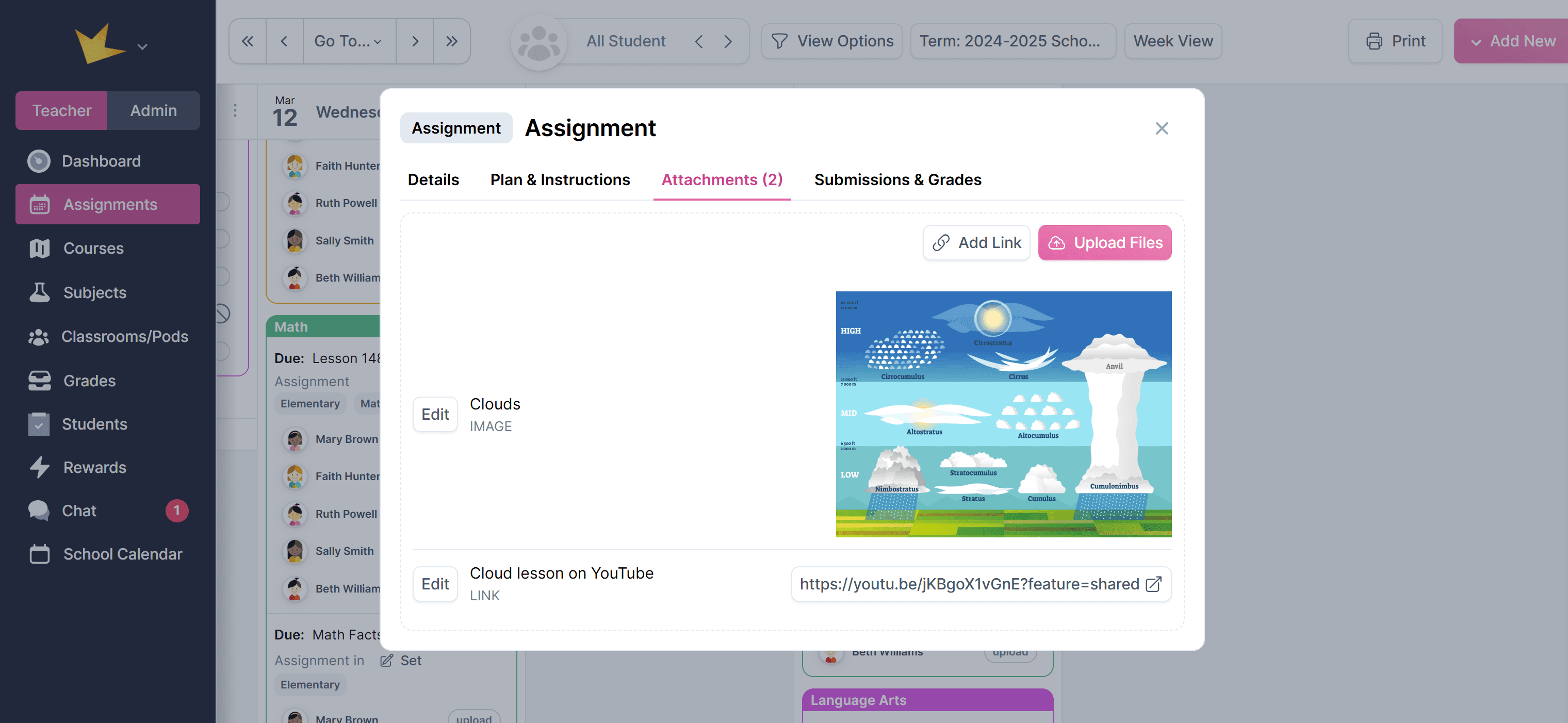Go to next student arrow
Screen dimensions: 1568x723
[x=728, y=41]
